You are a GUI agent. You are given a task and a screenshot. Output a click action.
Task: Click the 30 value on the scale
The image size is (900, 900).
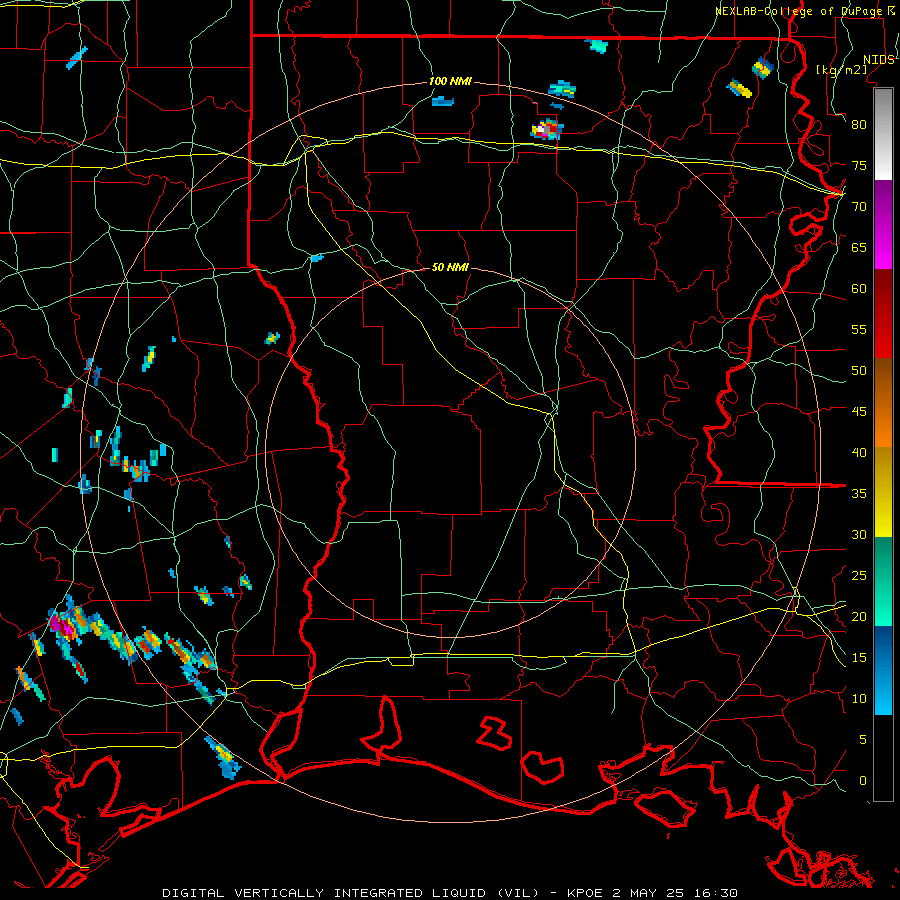[x=859, y=534]
